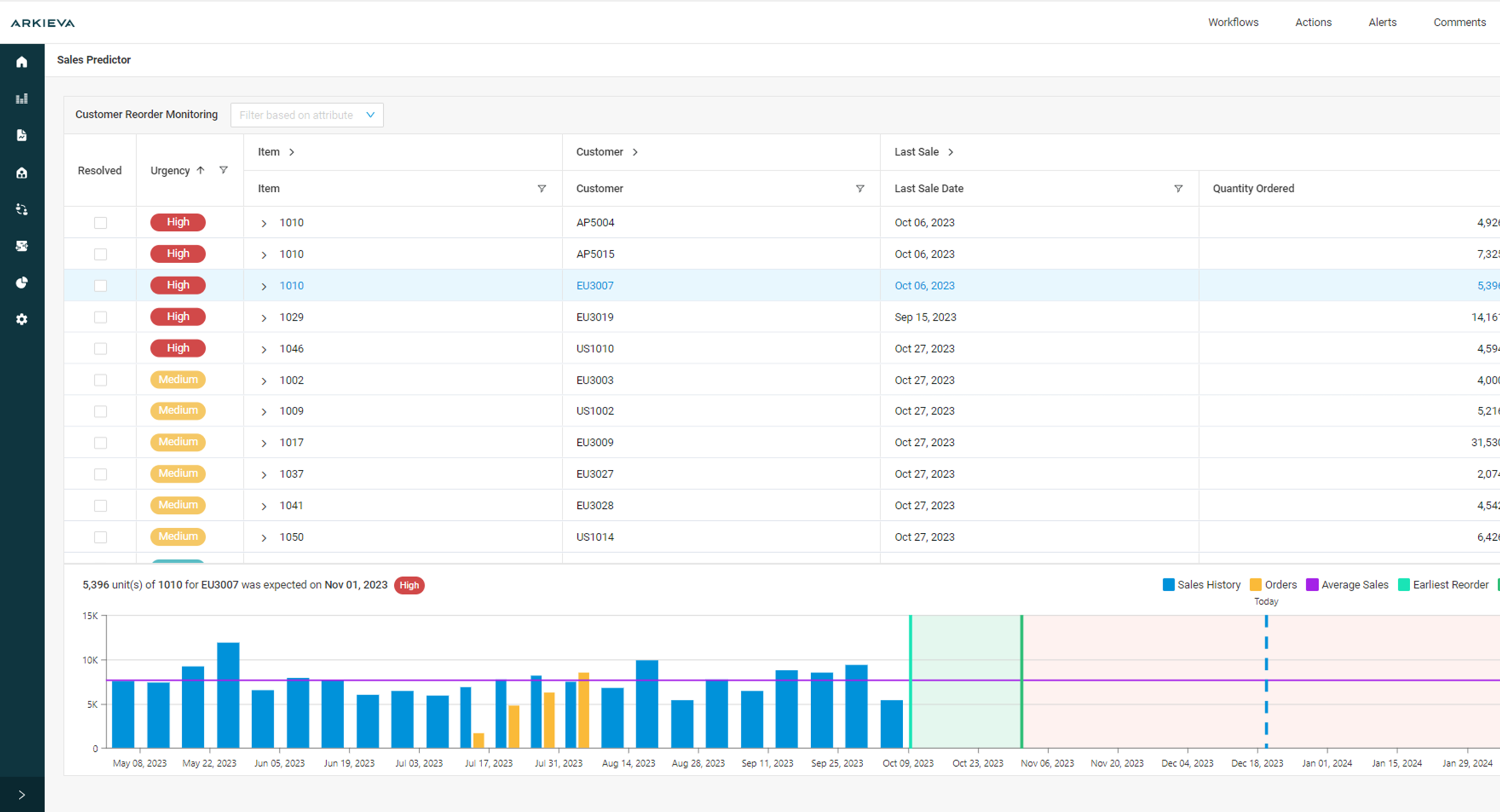This screenshot has height=812, width=1500.
Task: Click the home icon in sidebar
Action: point(22,62)
